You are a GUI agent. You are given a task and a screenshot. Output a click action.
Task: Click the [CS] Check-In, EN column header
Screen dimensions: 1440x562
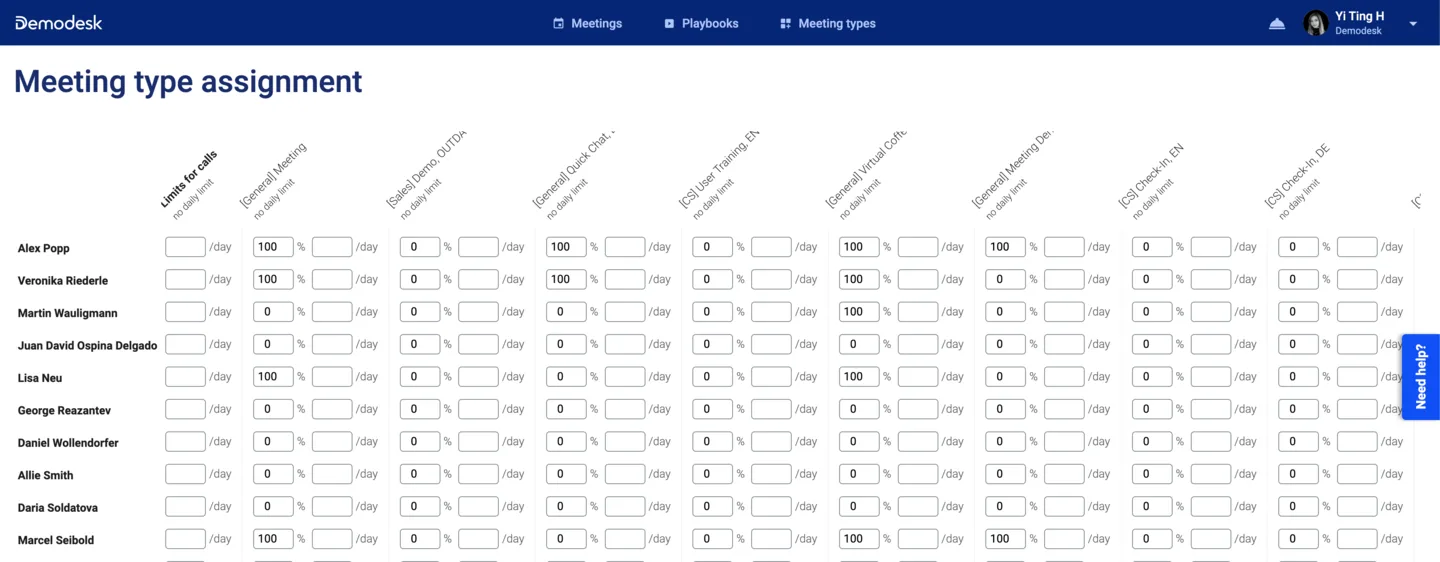pos(1151,175)
